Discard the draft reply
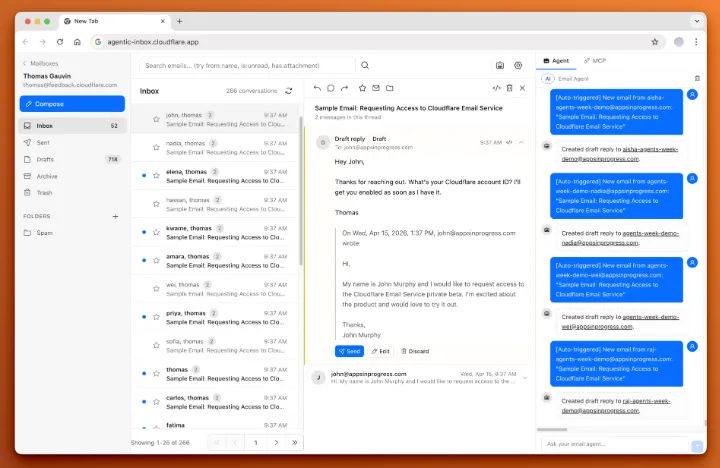This screenshot has height=468, width=720. pos(415,351)
